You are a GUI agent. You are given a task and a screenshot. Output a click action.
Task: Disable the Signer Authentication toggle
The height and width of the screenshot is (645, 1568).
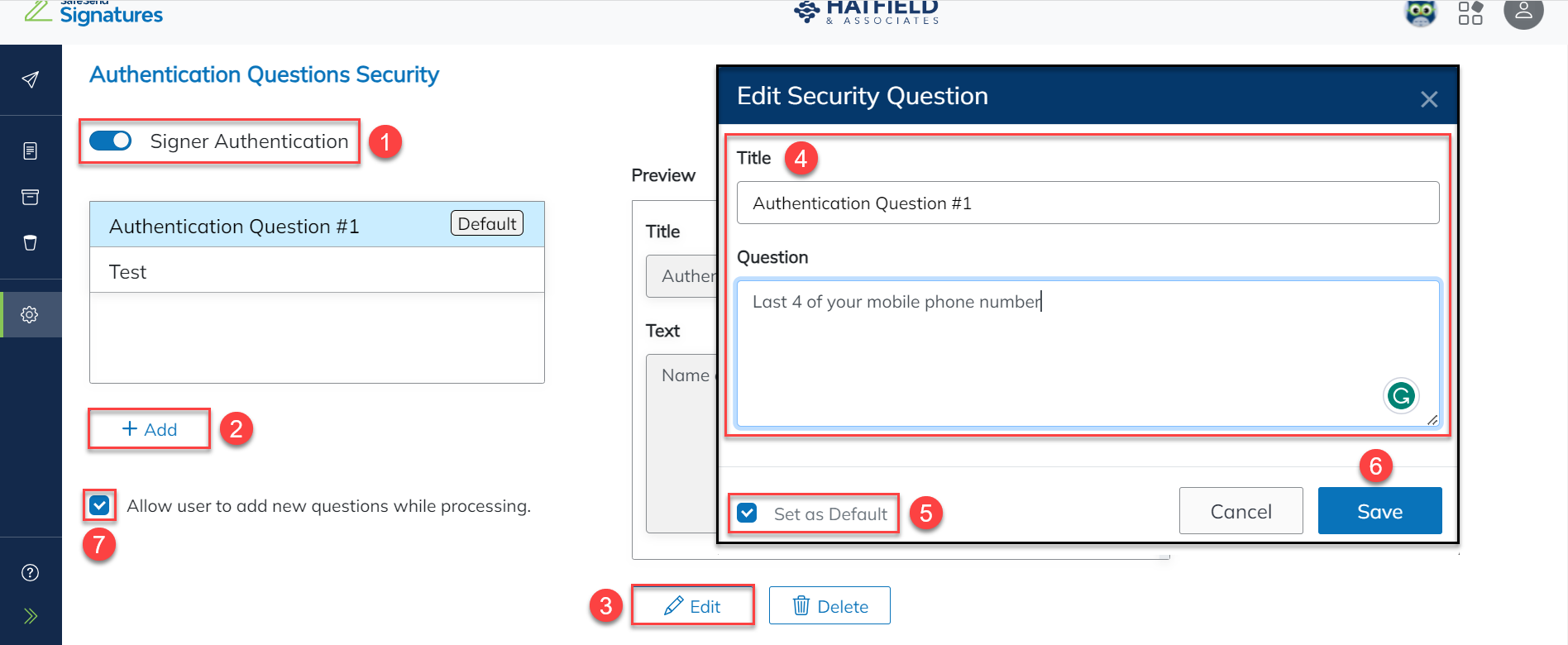pos(111,141)
